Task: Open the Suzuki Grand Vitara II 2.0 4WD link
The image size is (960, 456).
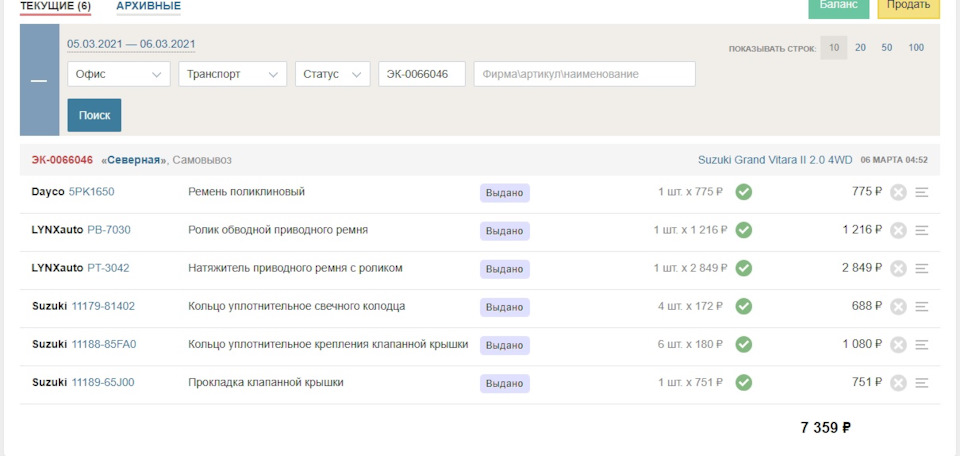Action: 774,160
